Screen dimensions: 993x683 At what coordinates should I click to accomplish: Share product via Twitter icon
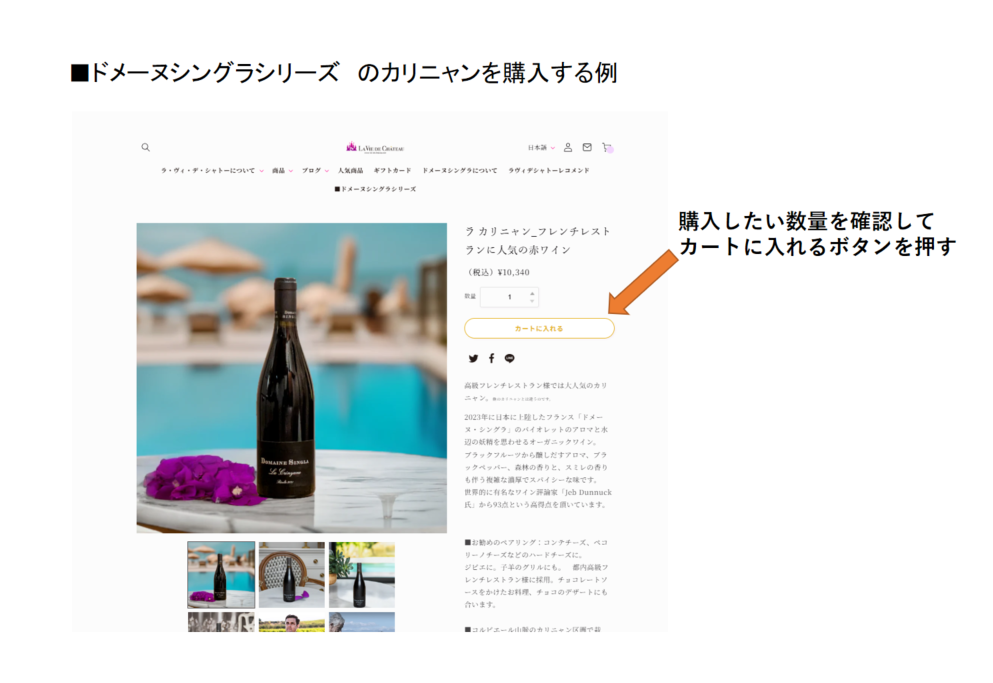(x=473, y=359)
